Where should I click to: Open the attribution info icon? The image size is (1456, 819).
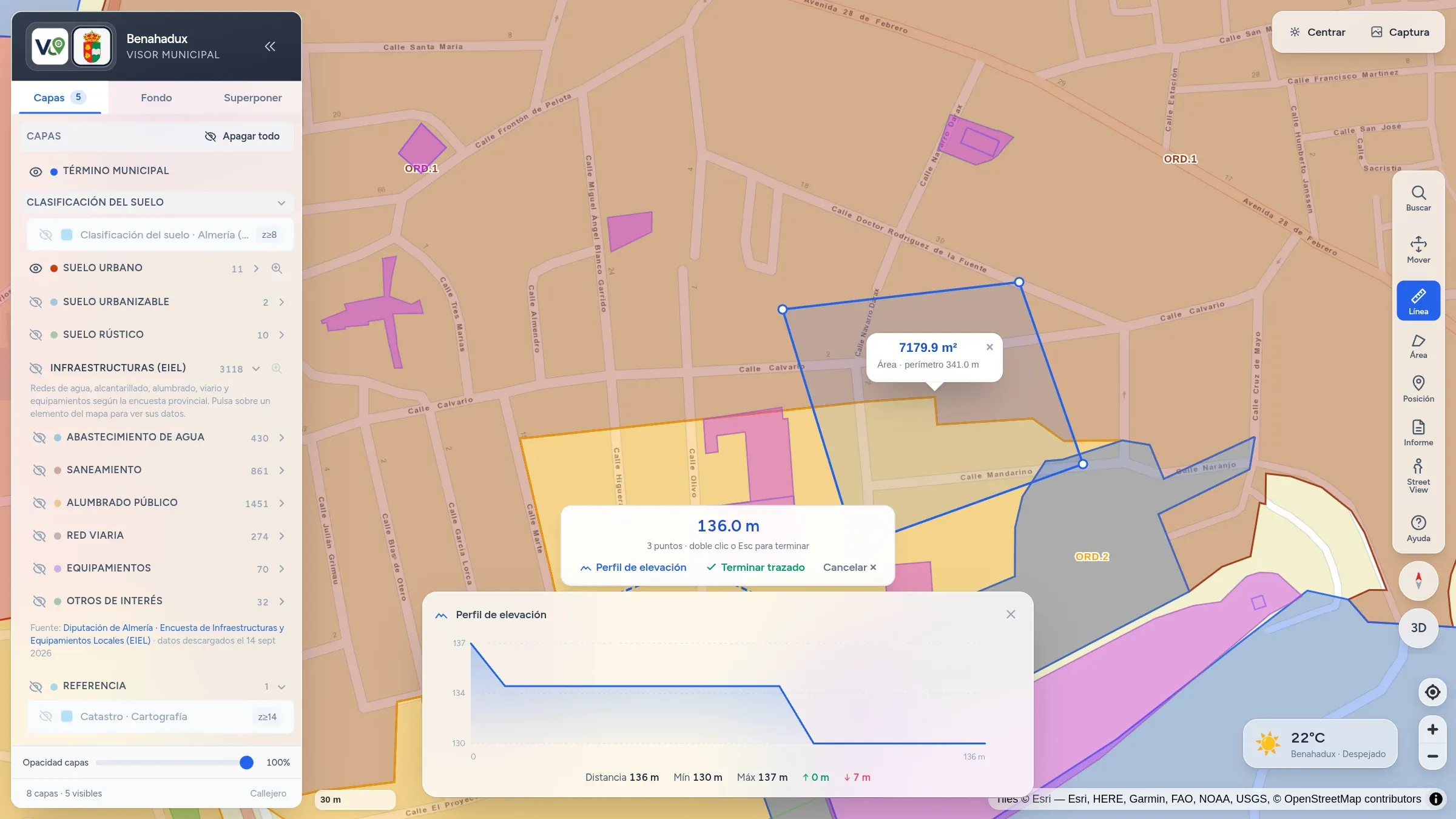tap(1436, 799)
